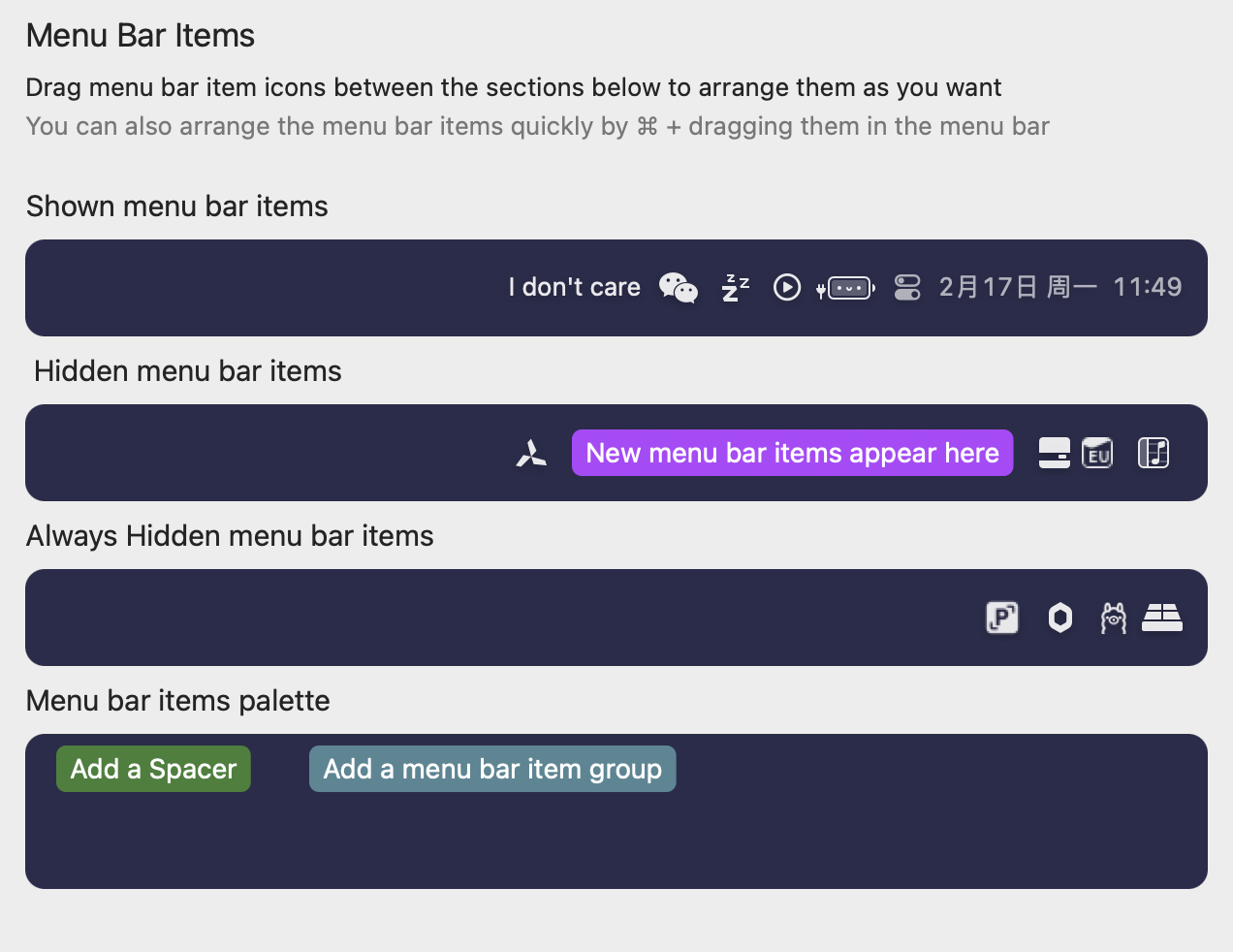Click Add a menu bar item group

coord(492,769)
